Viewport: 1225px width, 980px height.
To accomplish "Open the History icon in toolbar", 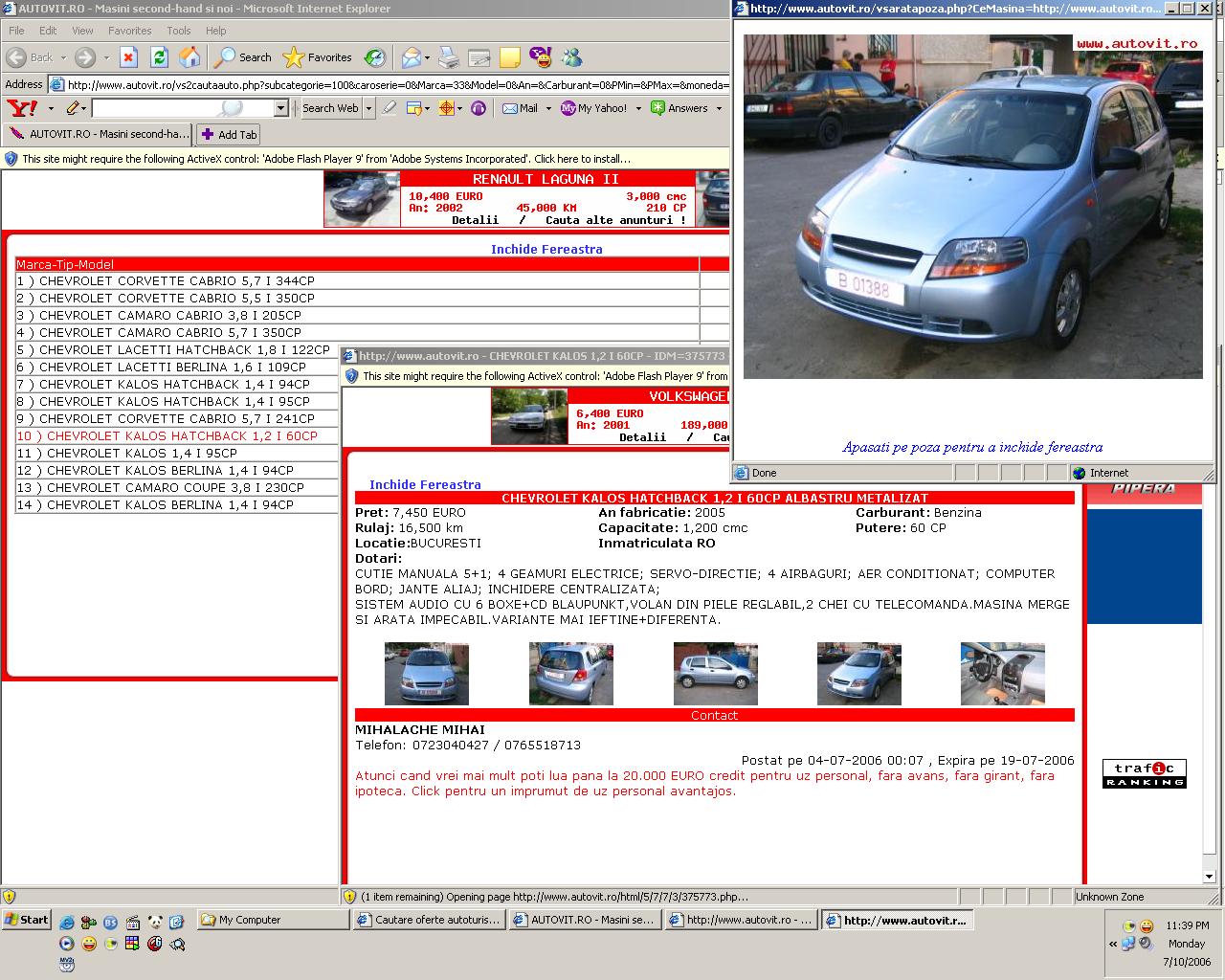I will 375,57.
